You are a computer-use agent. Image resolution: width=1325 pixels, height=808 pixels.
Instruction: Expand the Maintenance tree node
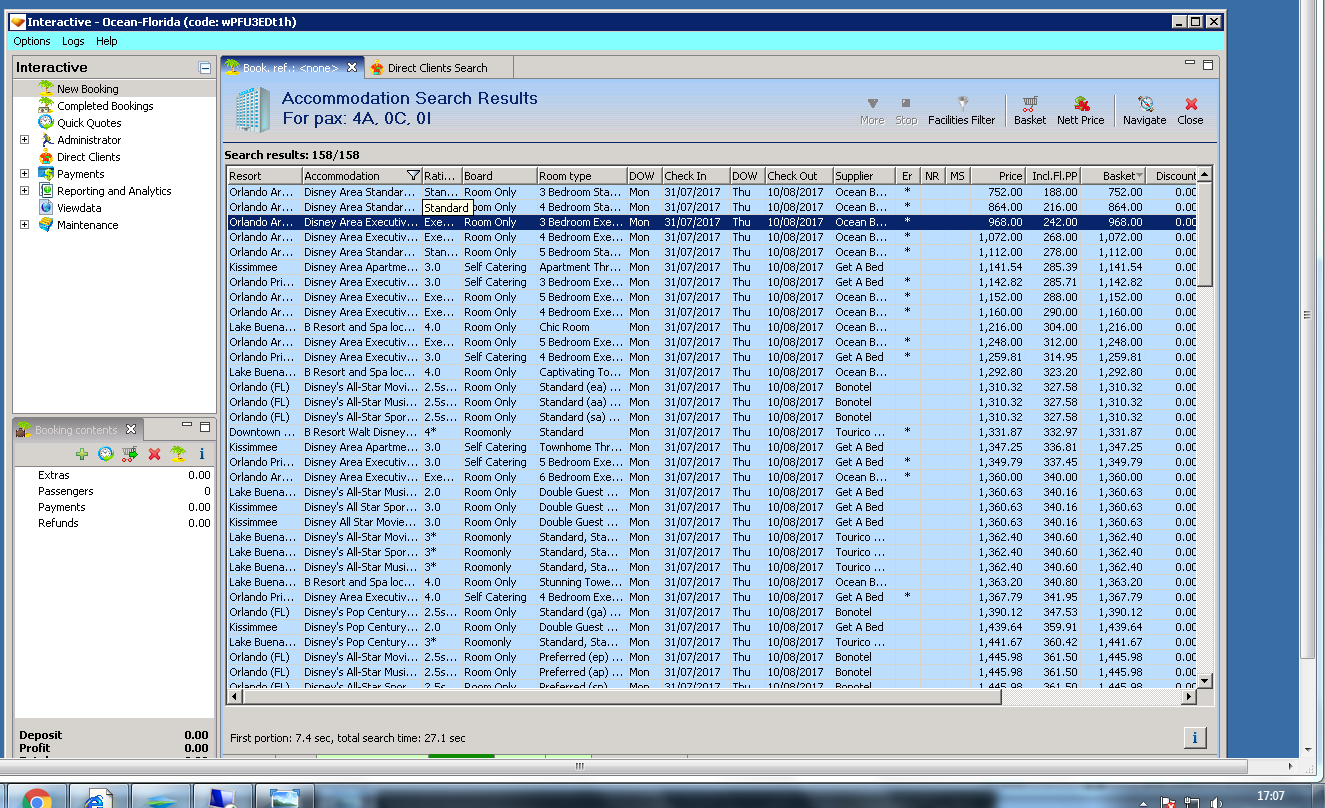click(24, 224)
